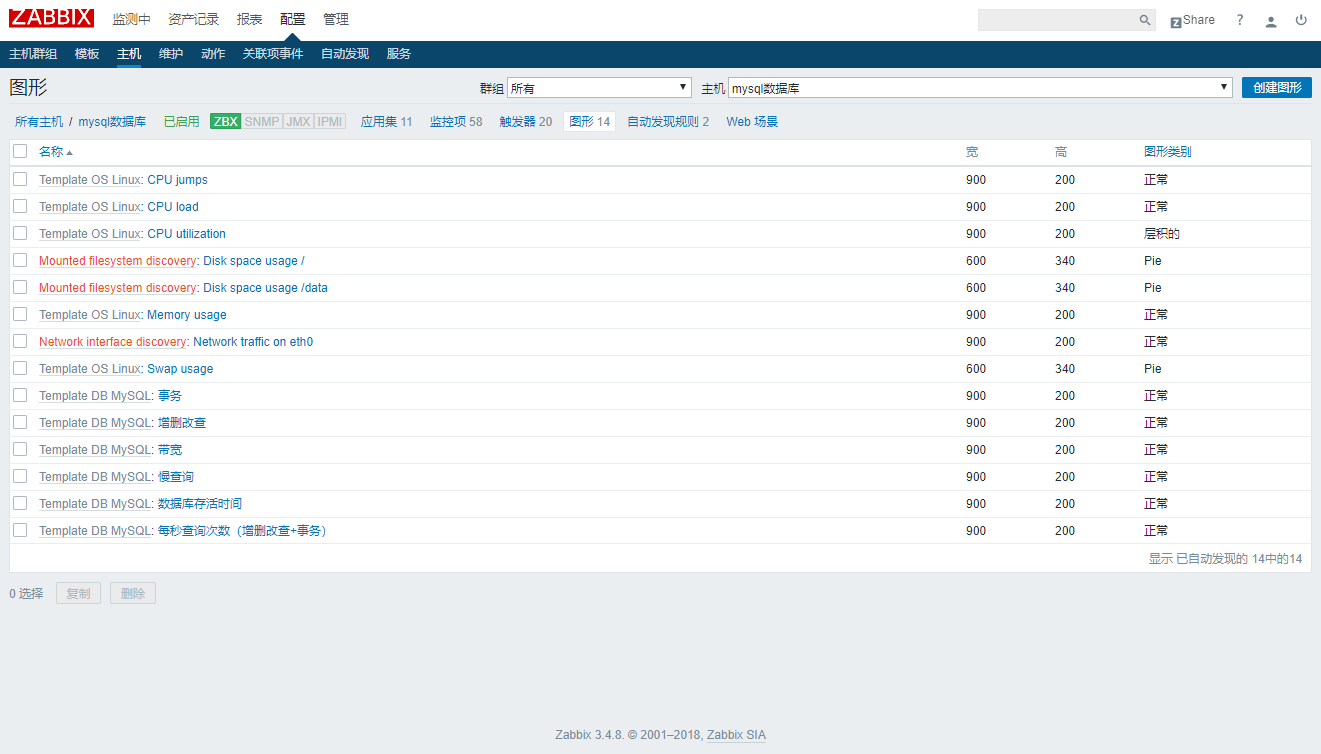Check the CPU utilization row checkbox
This screenshot has height=754, width=1321.
point(20,233)
